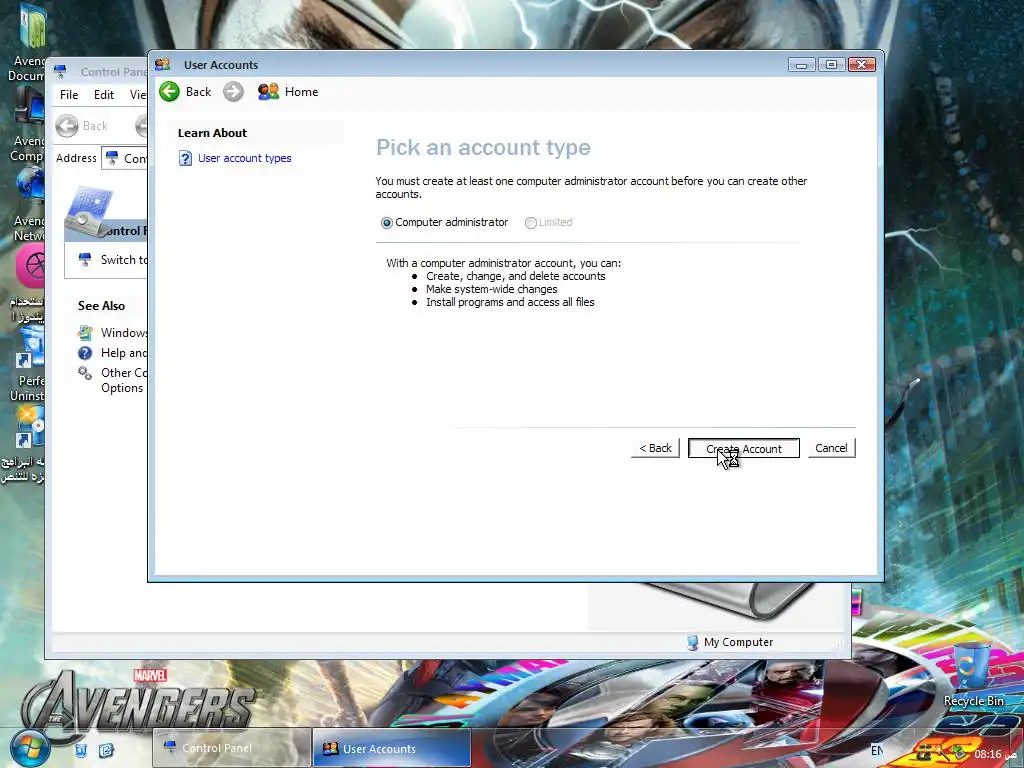Select the pink Dribbble-style desktop icon
Image resolution: width=1024 pixels, height=768 pixels.
[x=30, y=266]
